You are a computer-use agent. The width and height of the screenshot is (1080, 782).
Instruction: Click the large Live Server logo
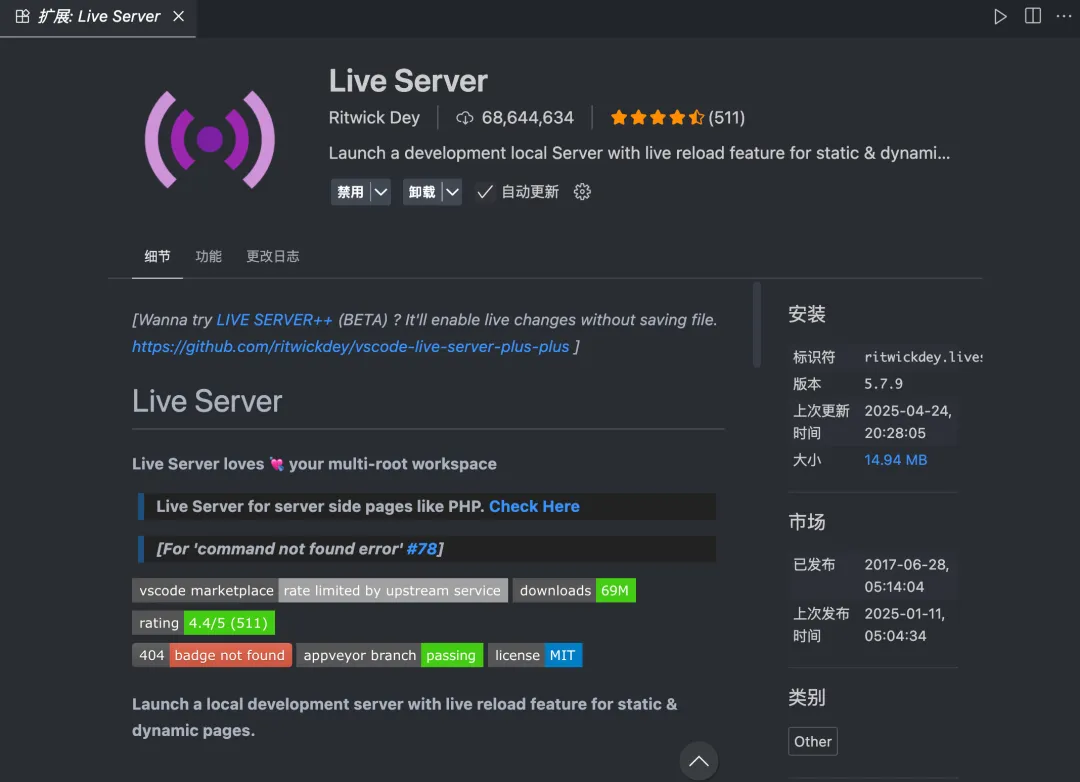[x=210, y=139]
